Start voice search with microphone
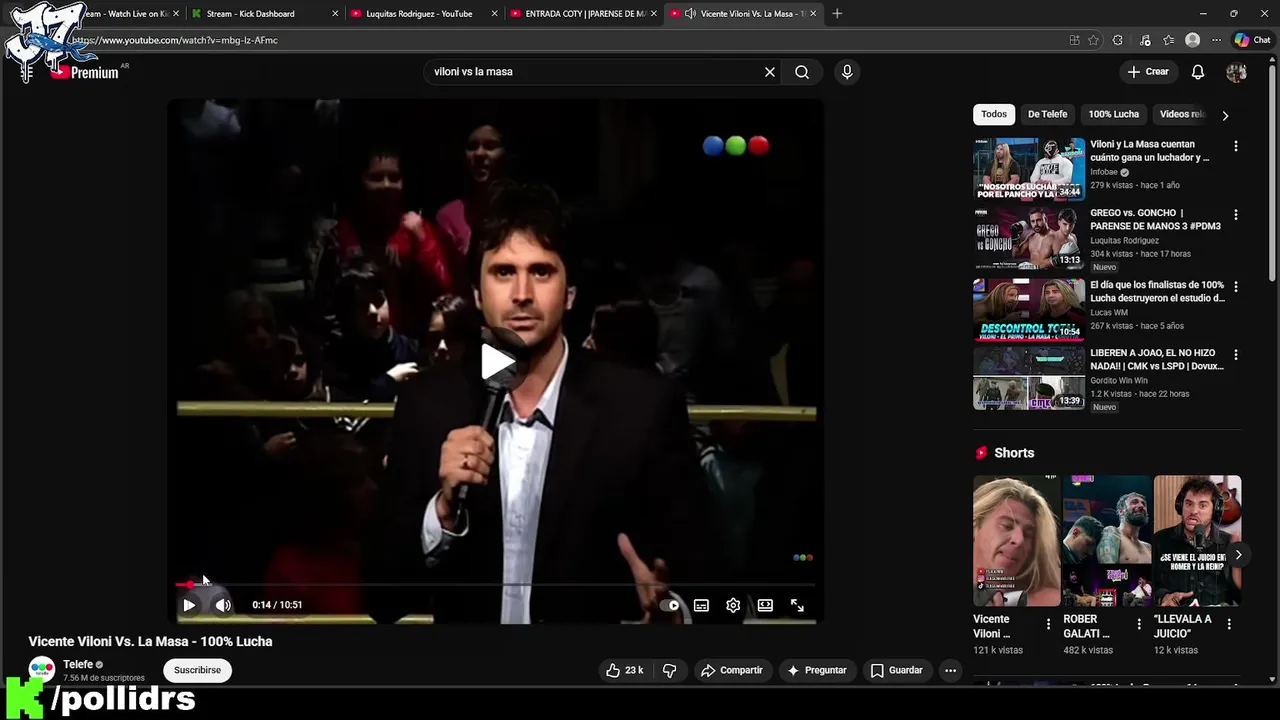The height and width of the screenshot is (720, 1280). coord(847,72)
